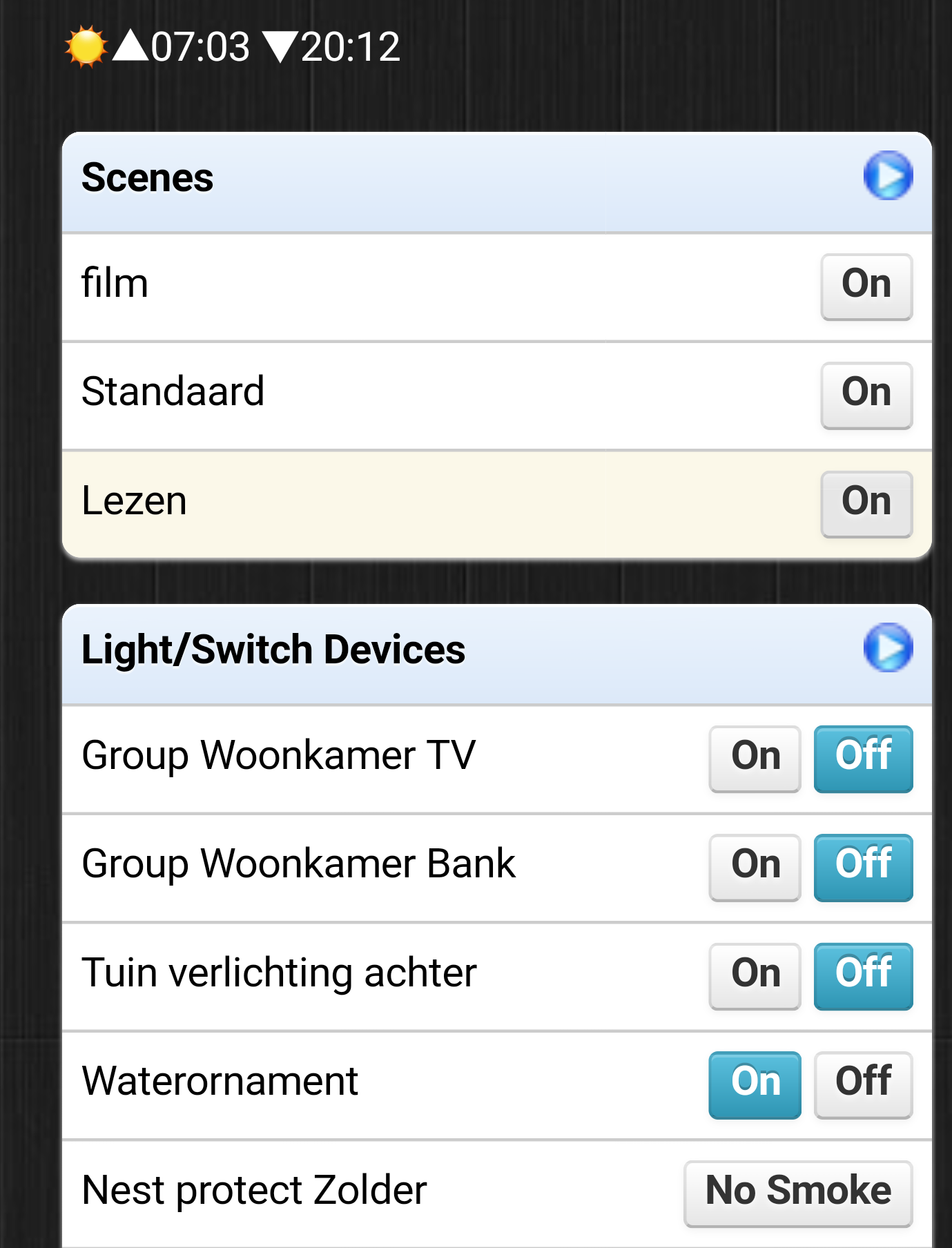Turn off Group Woonkamer TV
This screenshot has height=1248, width=952.
point(863,759)
